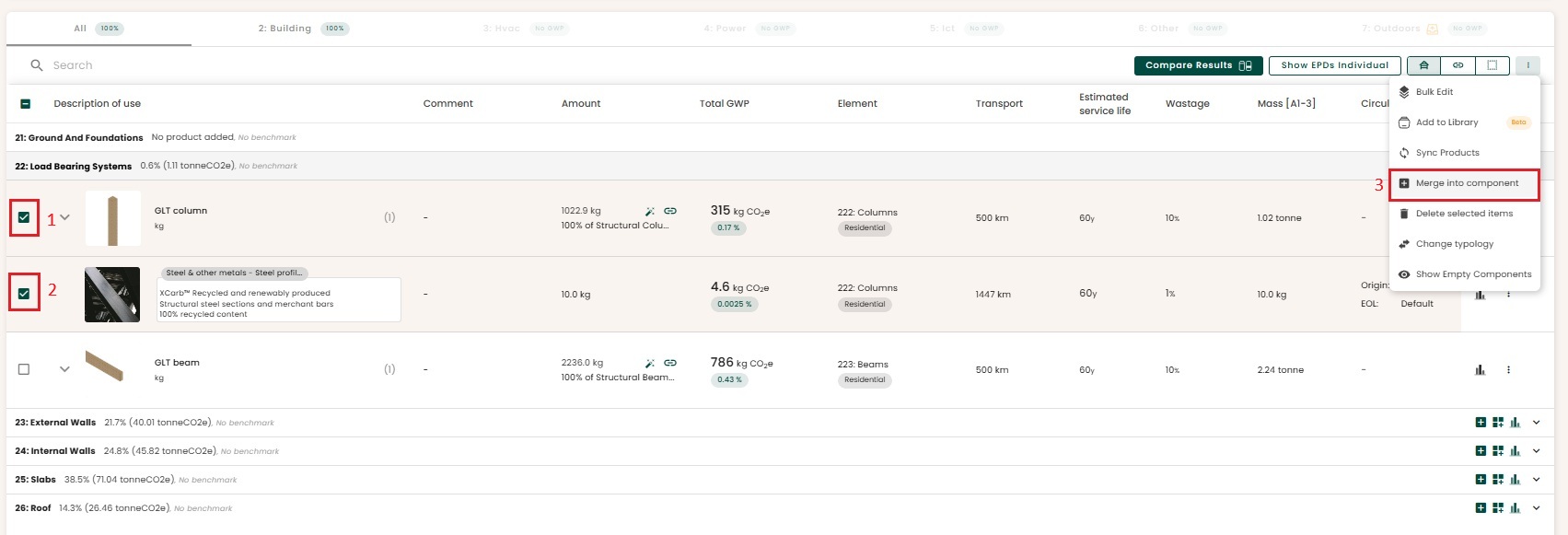This screenshot has width=1568, height=535.
Task: Switch to the 2: Building tab
Action: pos(285,29)
